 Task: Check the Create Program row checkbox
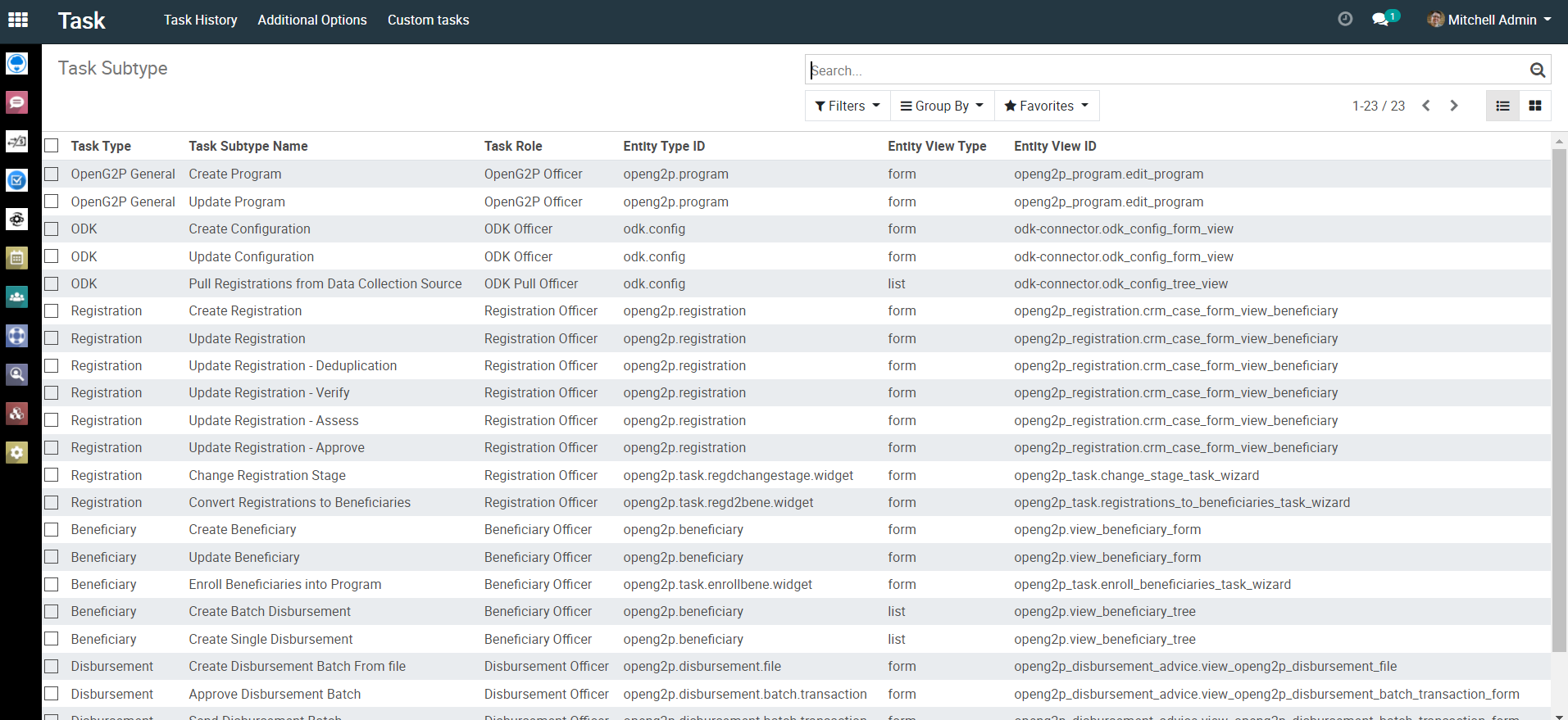tap(52, 174)
